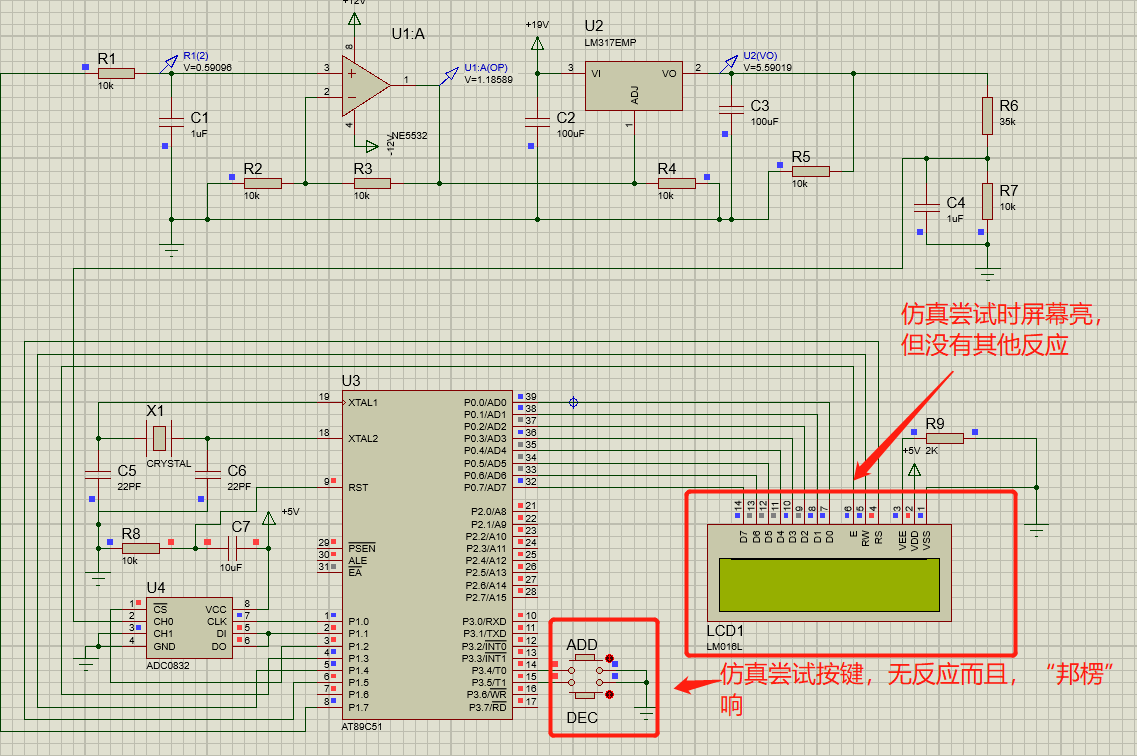The image size is (1137, 756).
Task: Click the ADC0832 chip U4 body
Action: click(x=189, y=628)
